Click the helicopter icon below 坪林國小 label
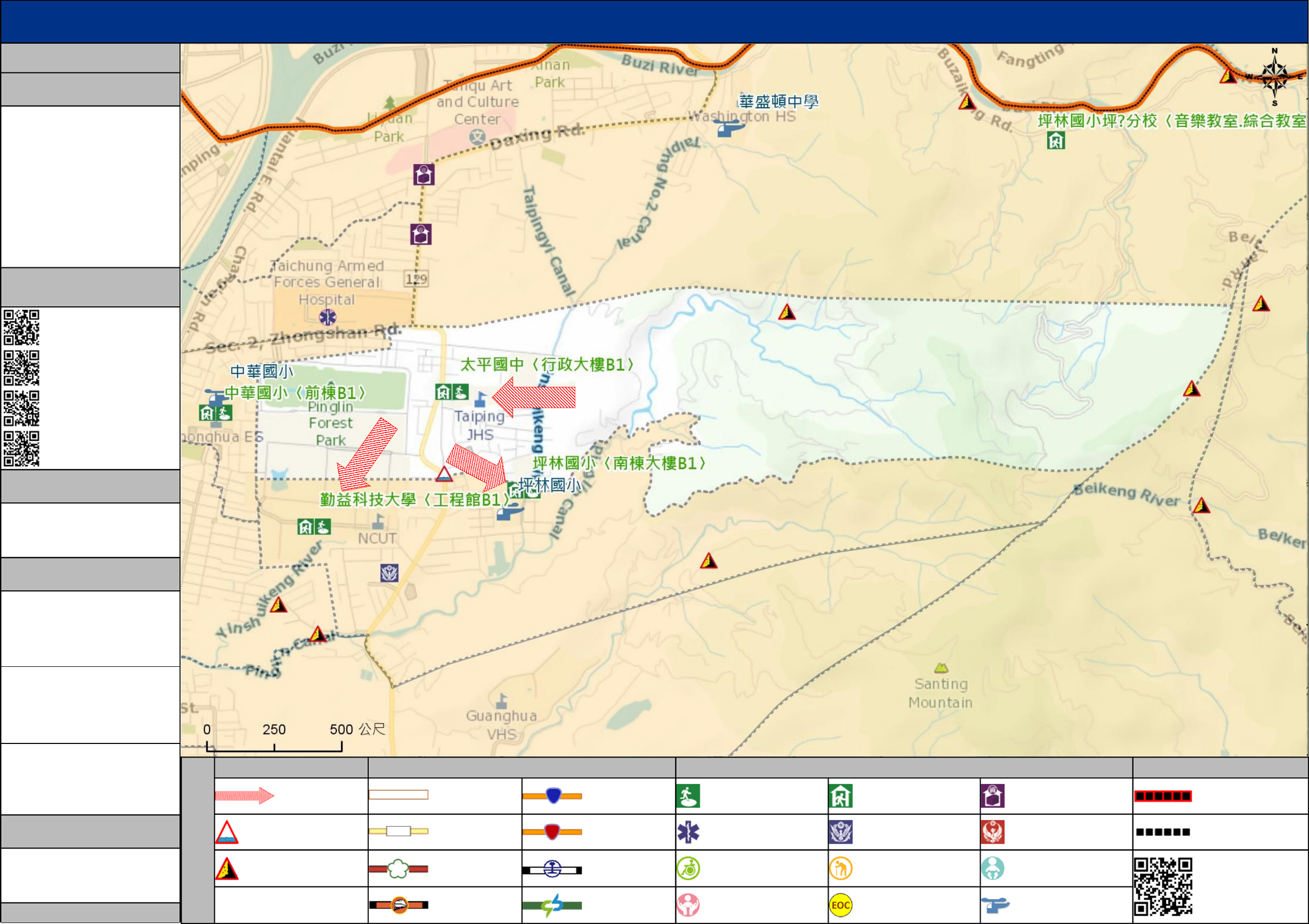This screenshot has width=1309, height=924. (x=510, y=511)
